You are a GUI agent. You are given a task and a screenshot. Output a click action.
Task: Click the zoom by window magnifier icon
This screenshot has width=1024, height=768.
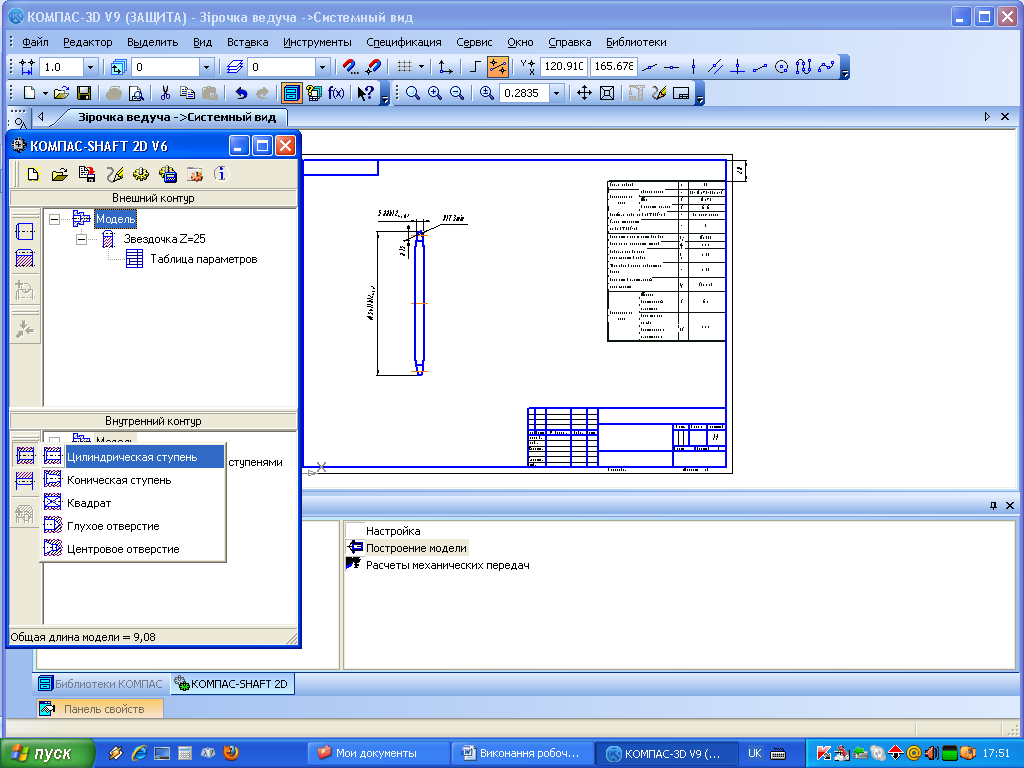click(x=413, y=93)
